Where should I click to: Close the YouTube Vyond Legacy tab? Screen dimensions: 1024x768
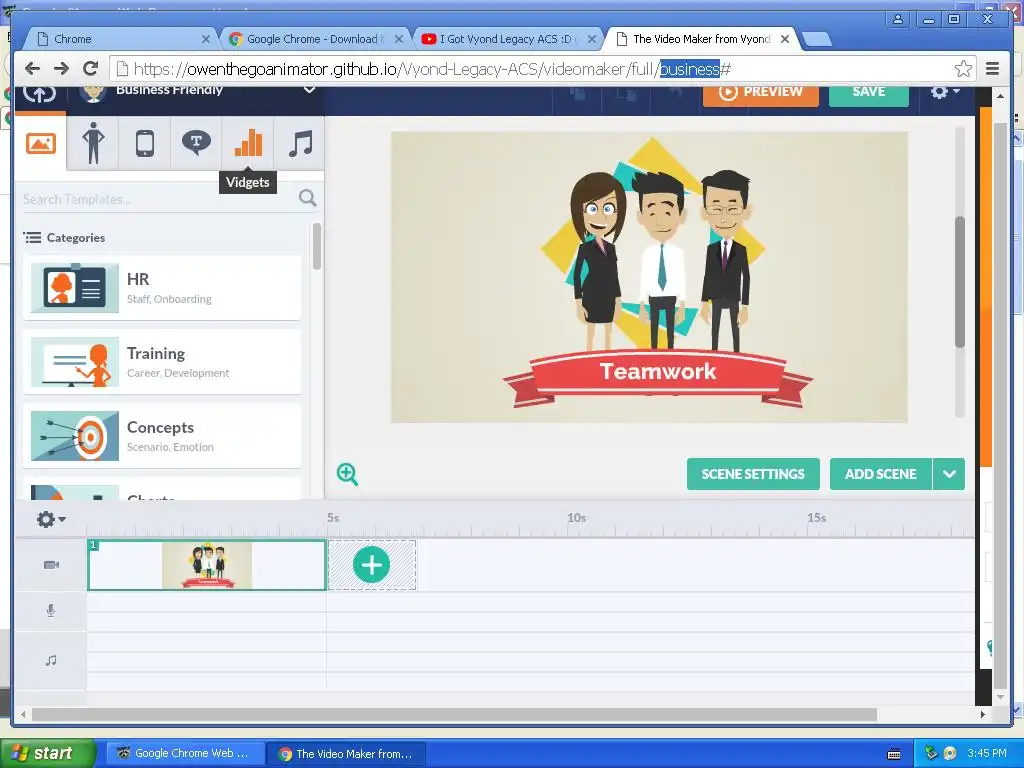pyautogui.click(x=592, y=39)
